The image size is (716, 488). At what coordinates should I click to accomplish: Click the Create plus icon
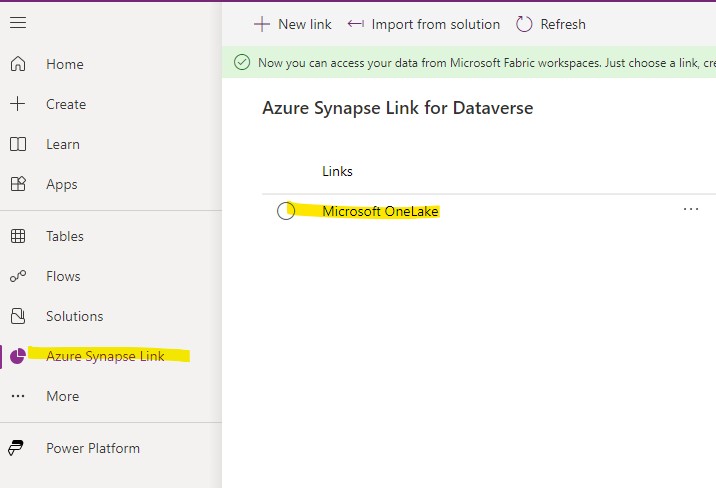click(17, 104)
